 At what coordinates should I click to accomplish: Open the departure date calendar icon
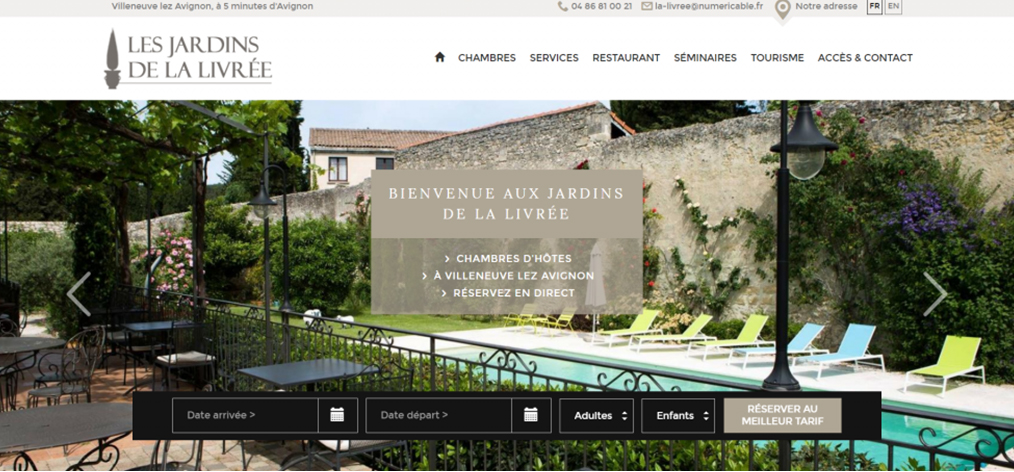(x=531, y=415)
